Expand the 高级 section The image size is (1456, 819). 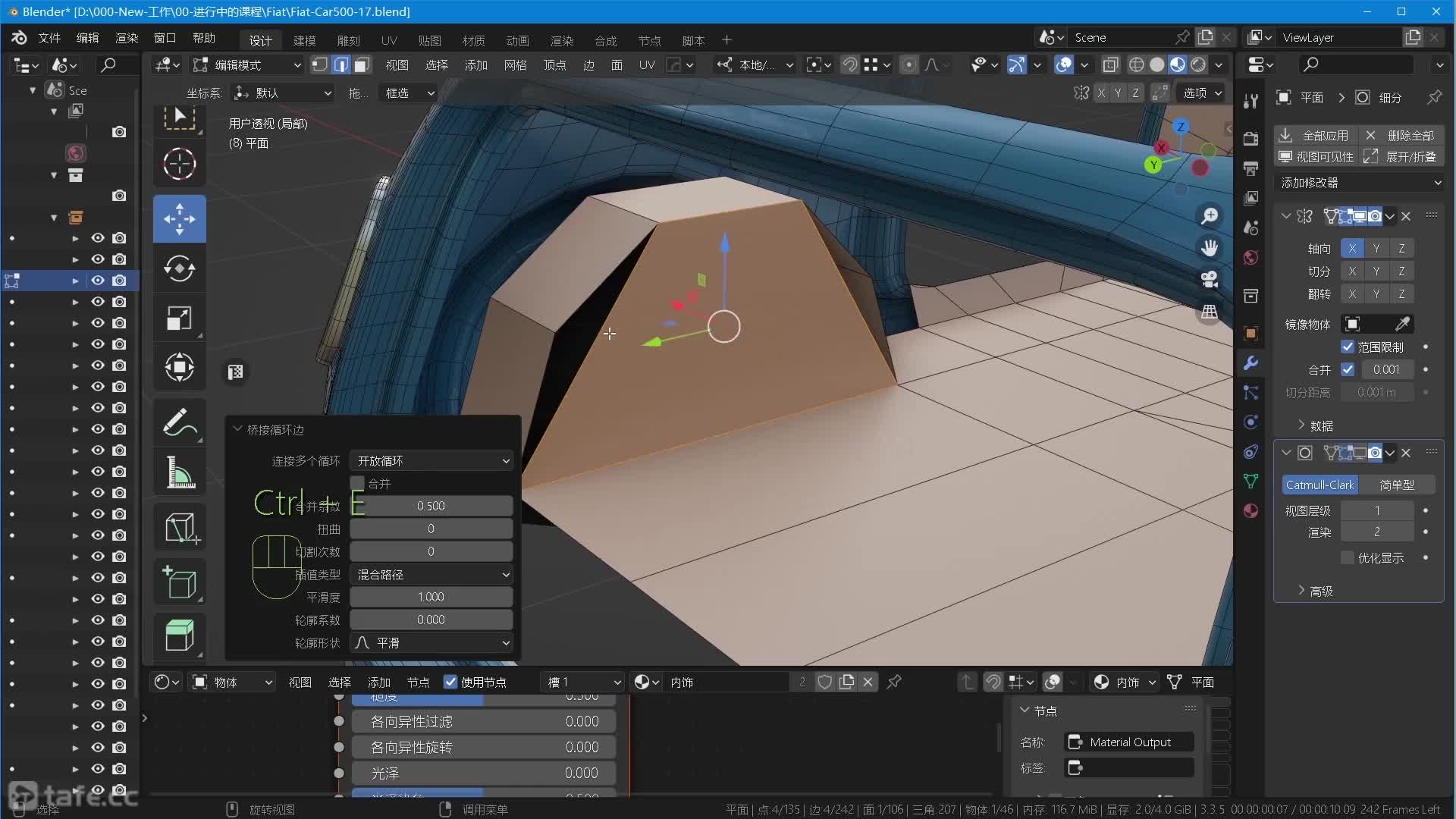pos(1315,591)
